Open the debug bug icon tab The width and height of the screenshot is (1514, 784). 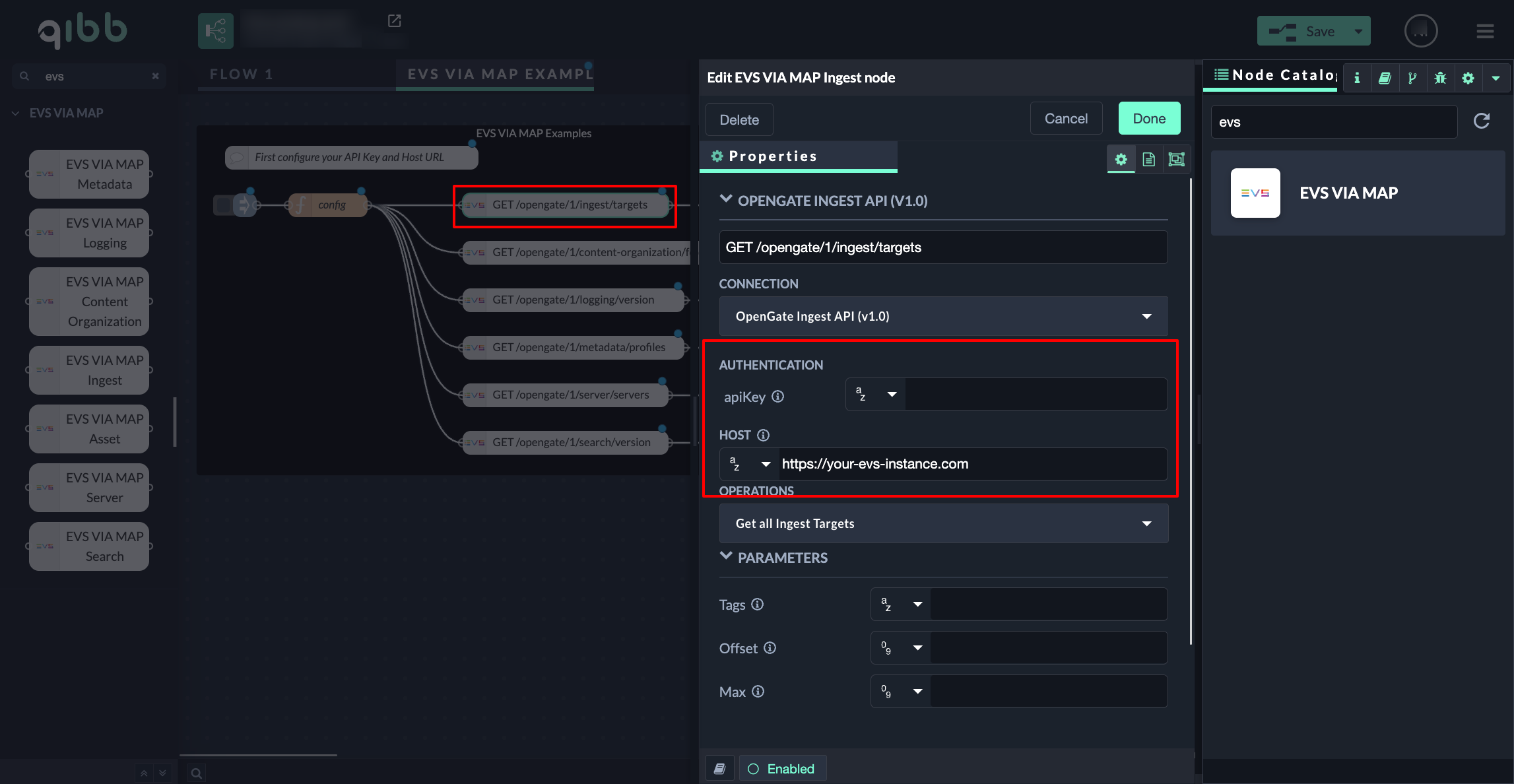1440,78
